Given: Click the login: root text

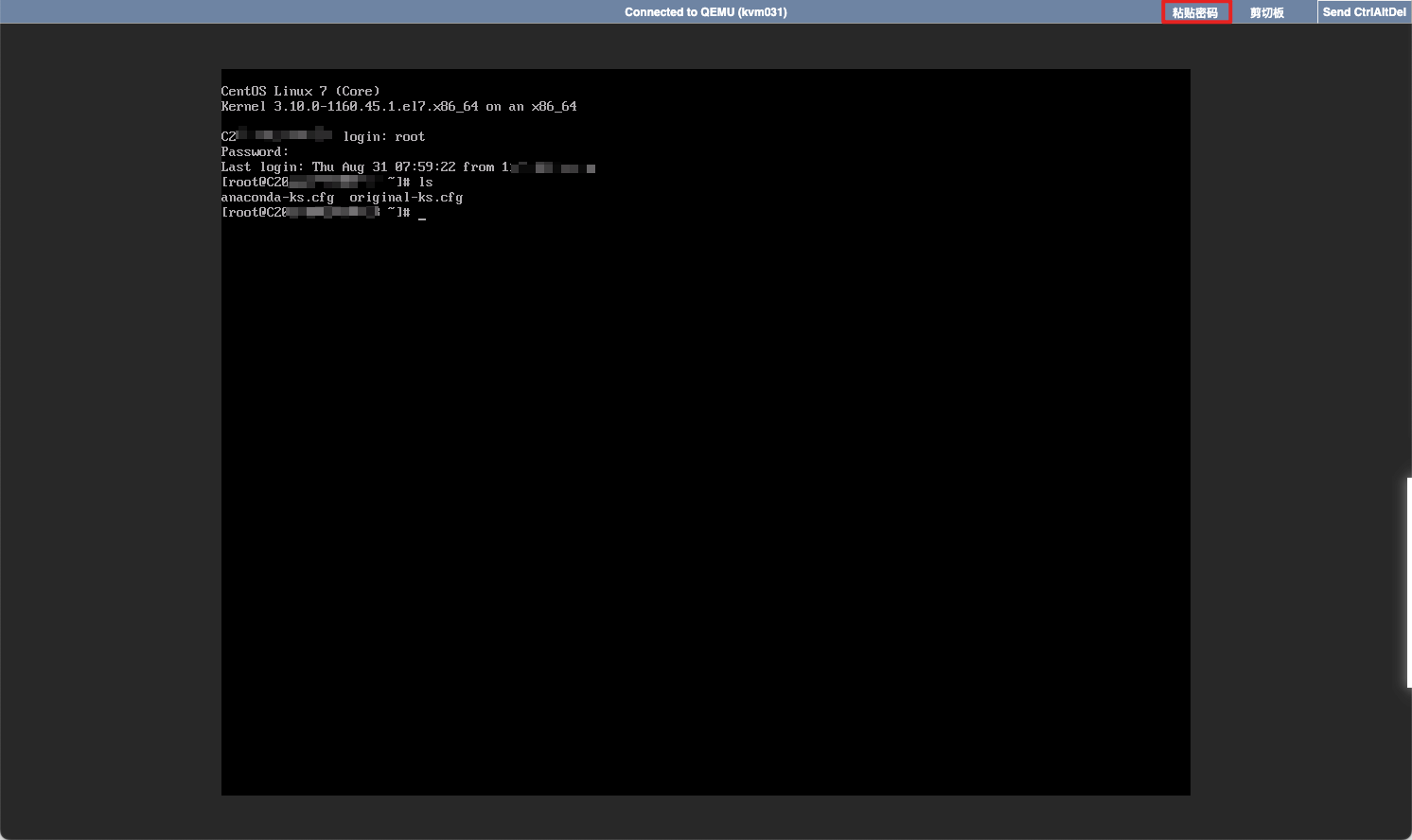Looking at the screenshot, I should (383, 137).
